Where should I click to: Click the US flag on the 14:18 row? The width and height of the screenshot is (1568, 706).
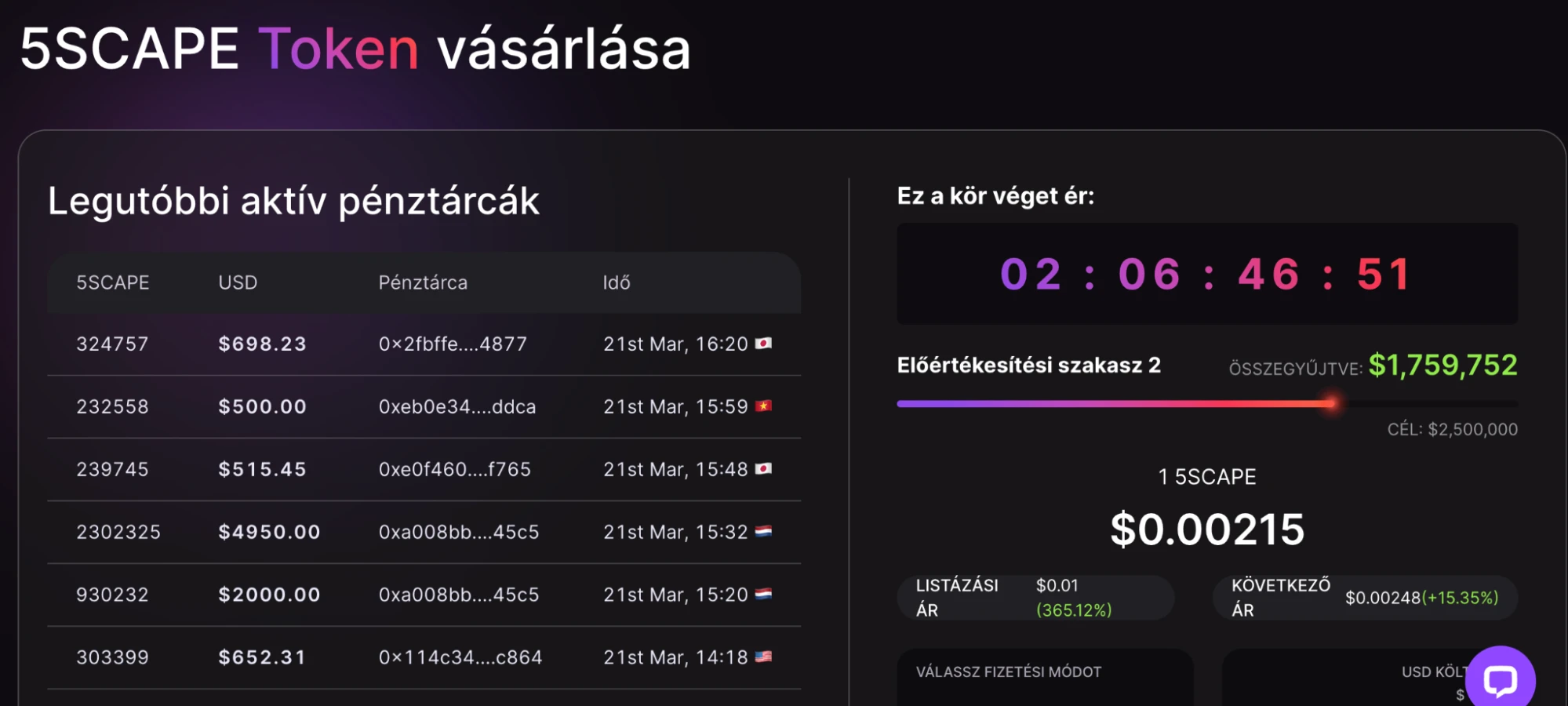pyautogui.click(x=763, y=657)
